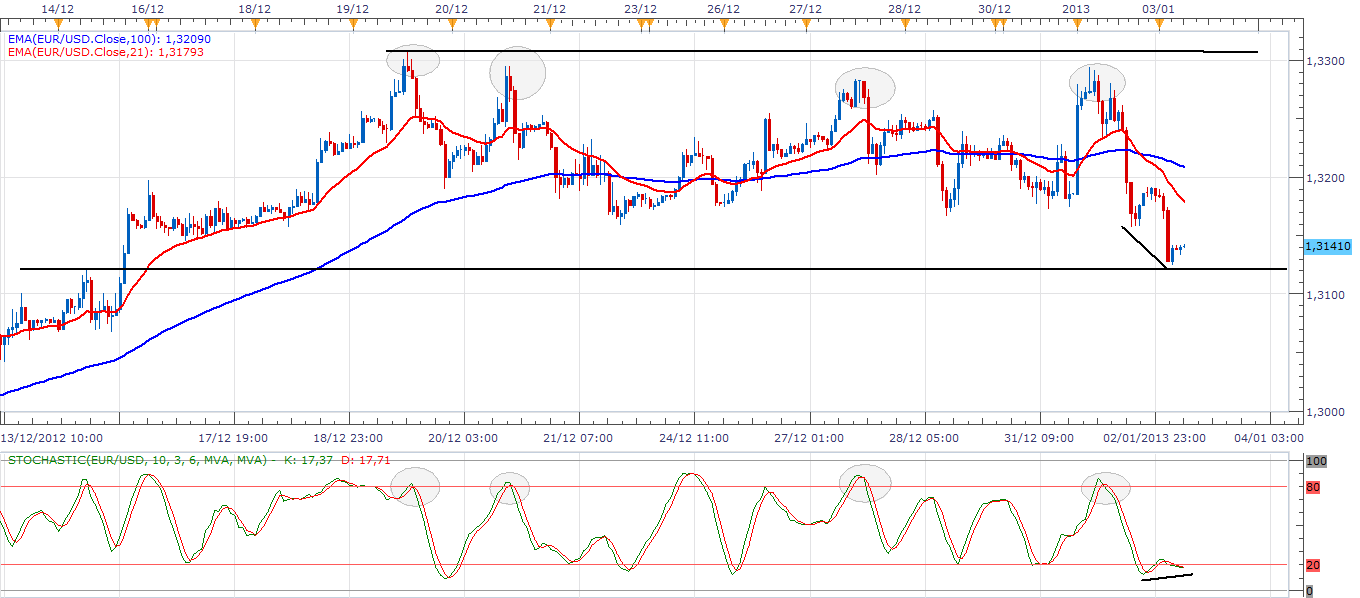Screen dimensions: 1360x598
Task: Select the black trendline beneath the stochastic lows
Action: click(x=1168, y=576)
